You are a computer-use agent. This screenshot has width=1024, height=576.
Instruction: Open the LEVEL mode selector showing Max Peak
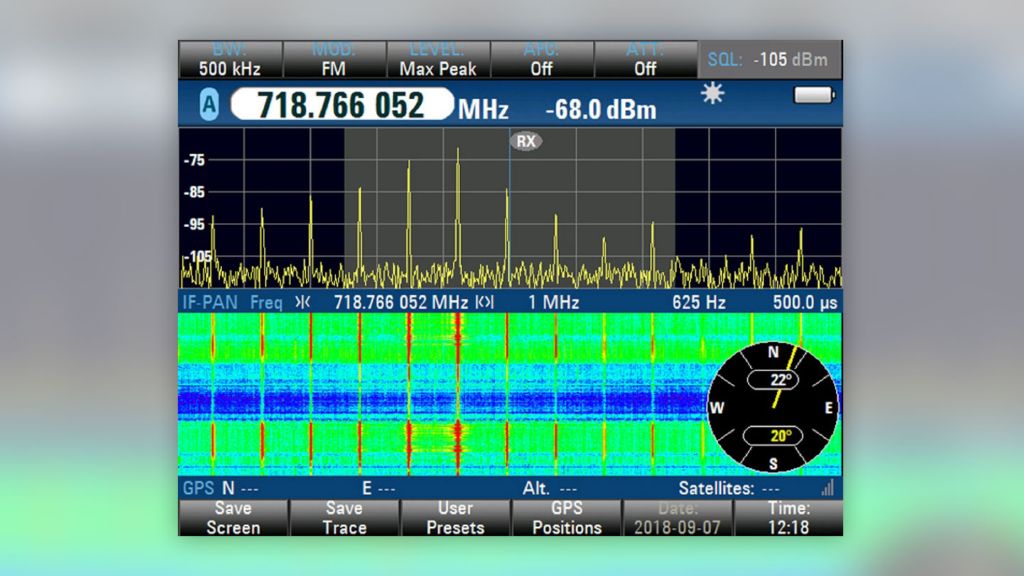(x=438, y=58)
